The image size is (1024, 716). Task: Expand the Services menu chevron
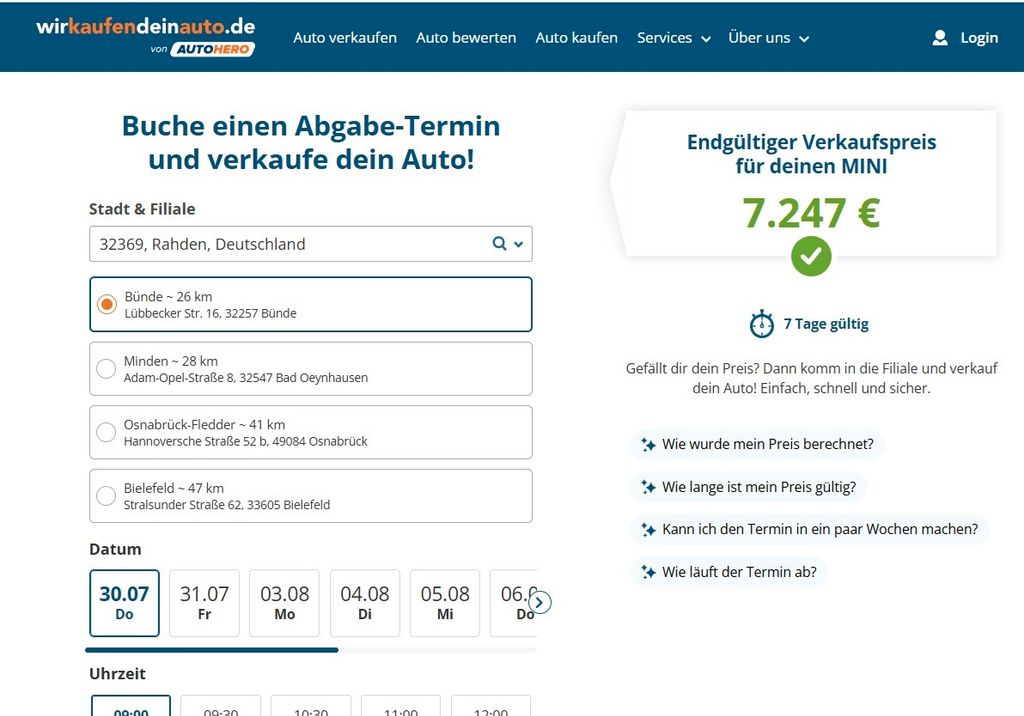click(706, 39)
